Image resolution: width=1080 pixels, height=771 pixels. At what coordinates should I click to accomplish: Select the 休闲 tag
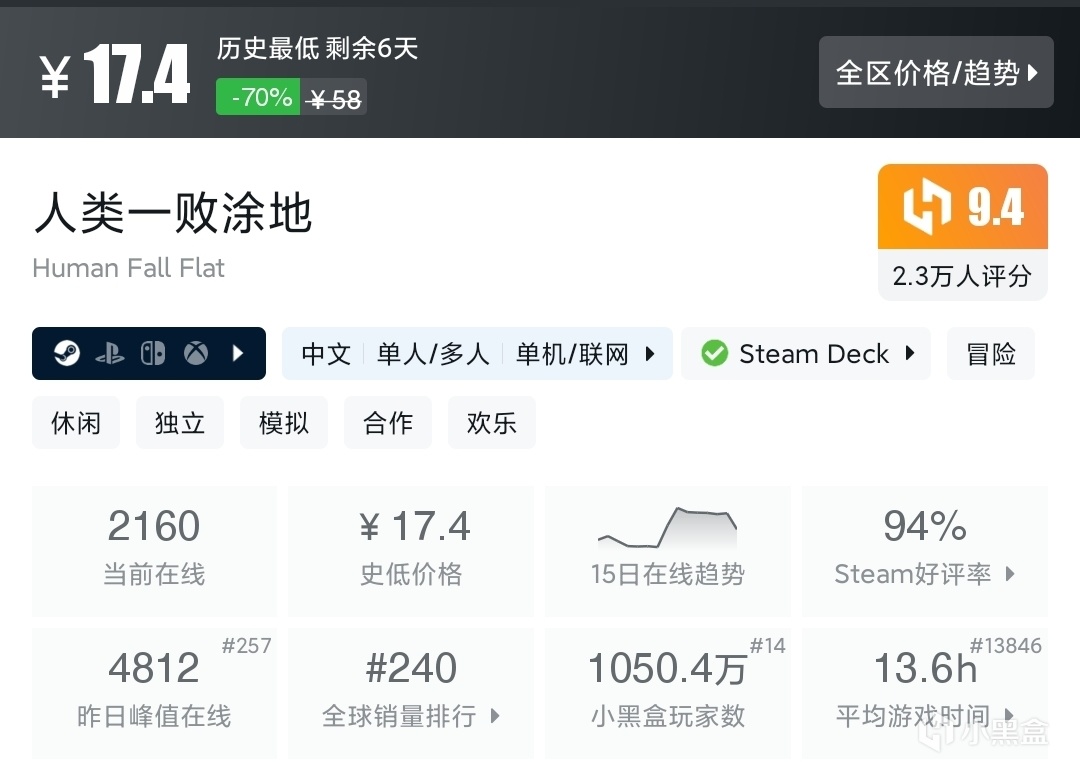76,422
